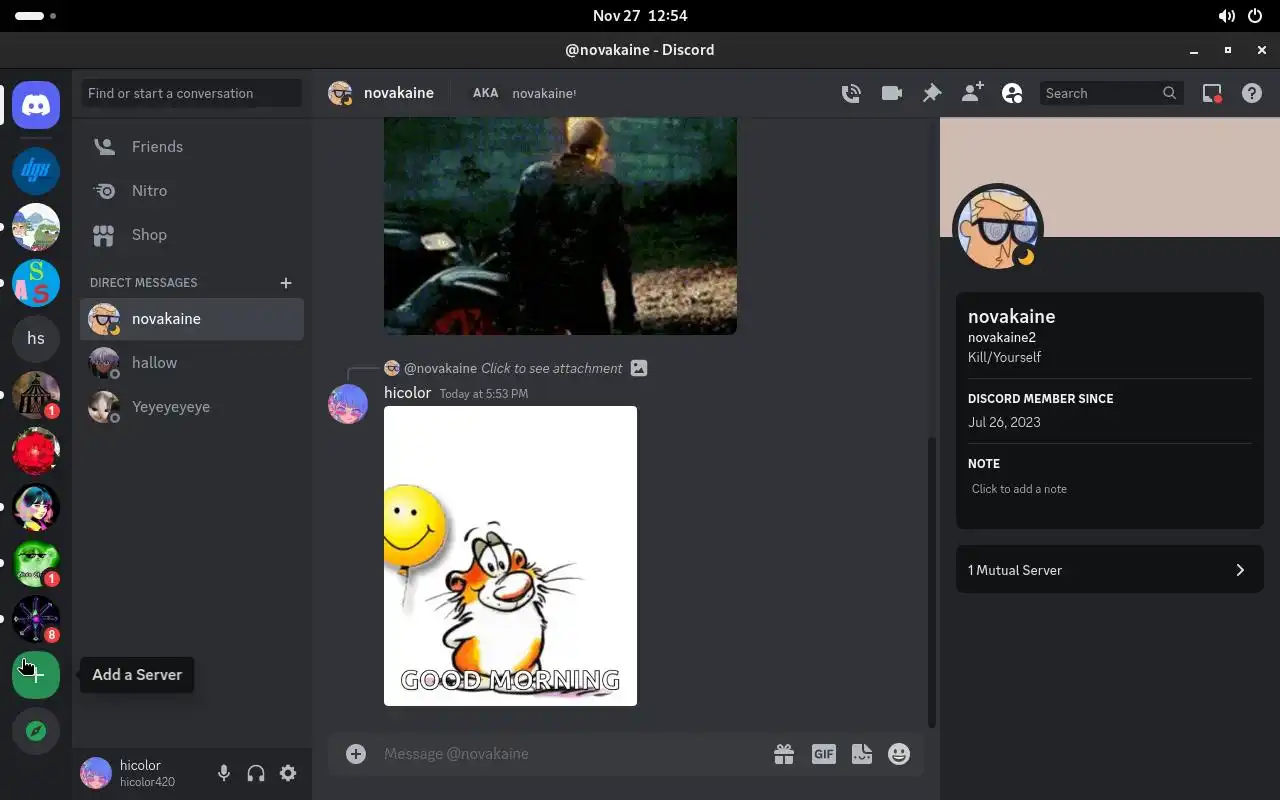Click the Search box in header
1280x800 pixels.
(1111, 93)
